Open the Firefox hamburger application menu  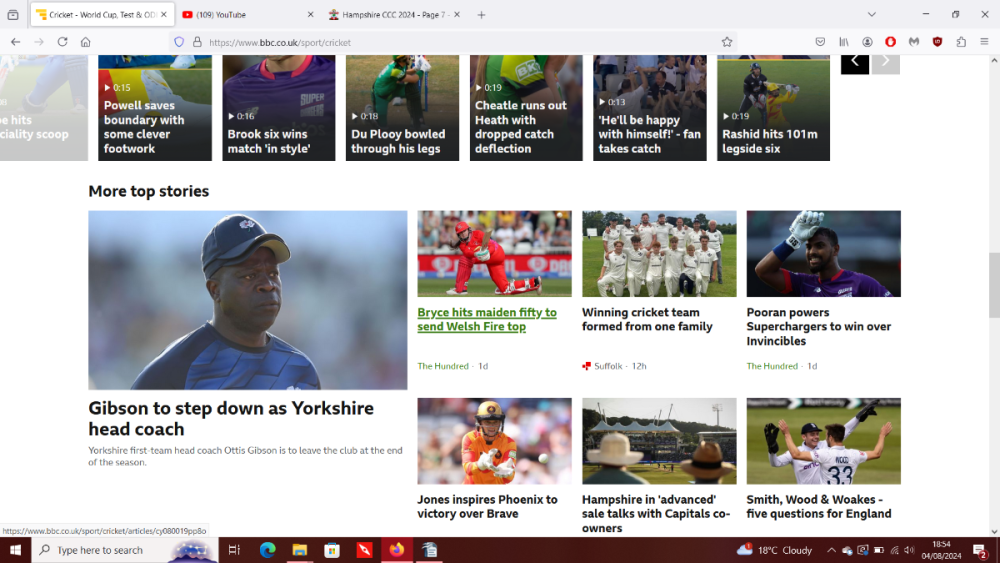(x=984, y=42)
